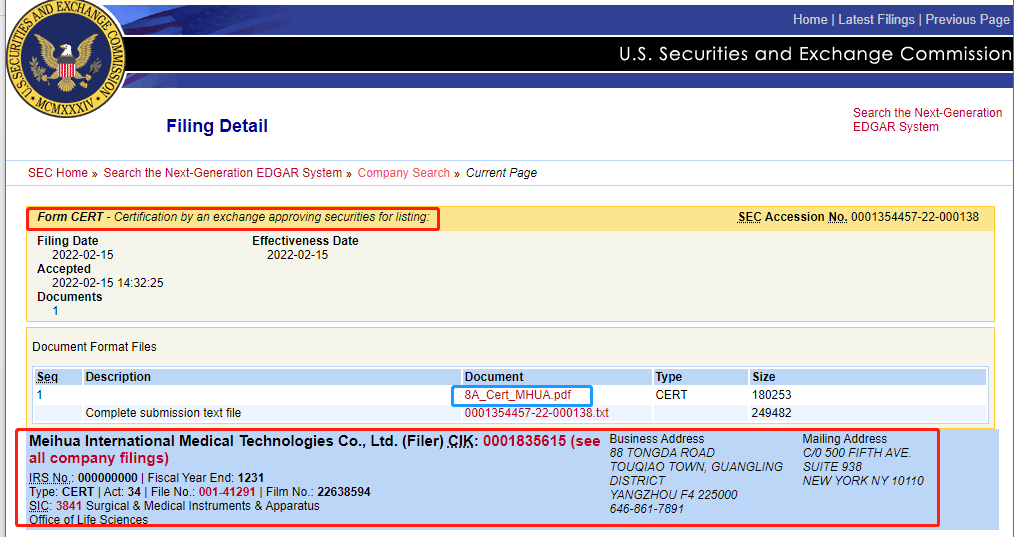1014x537 pixels.
Task: Open Search the Next-Generation EDGAR System top-right link
Action: (x=927, y=120)
